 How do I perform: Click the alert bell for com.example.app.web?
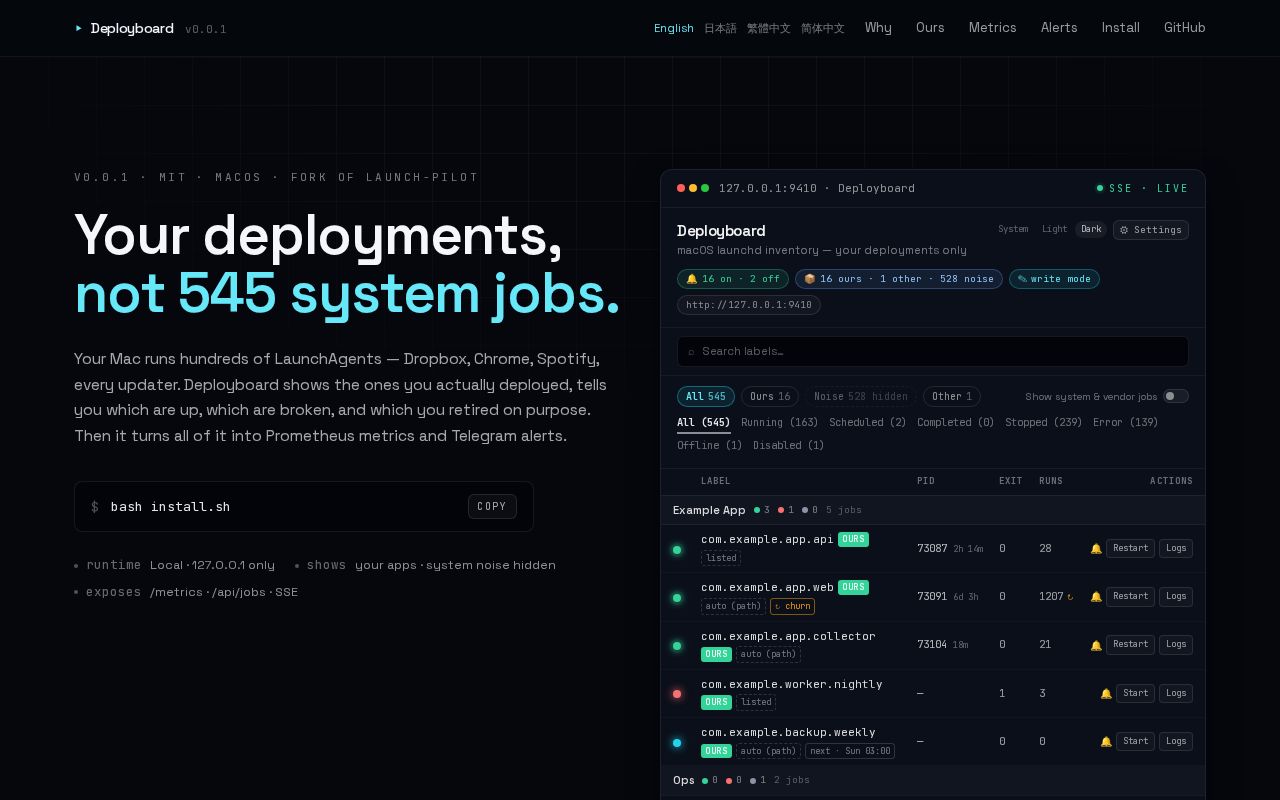tap(1096, 597)
